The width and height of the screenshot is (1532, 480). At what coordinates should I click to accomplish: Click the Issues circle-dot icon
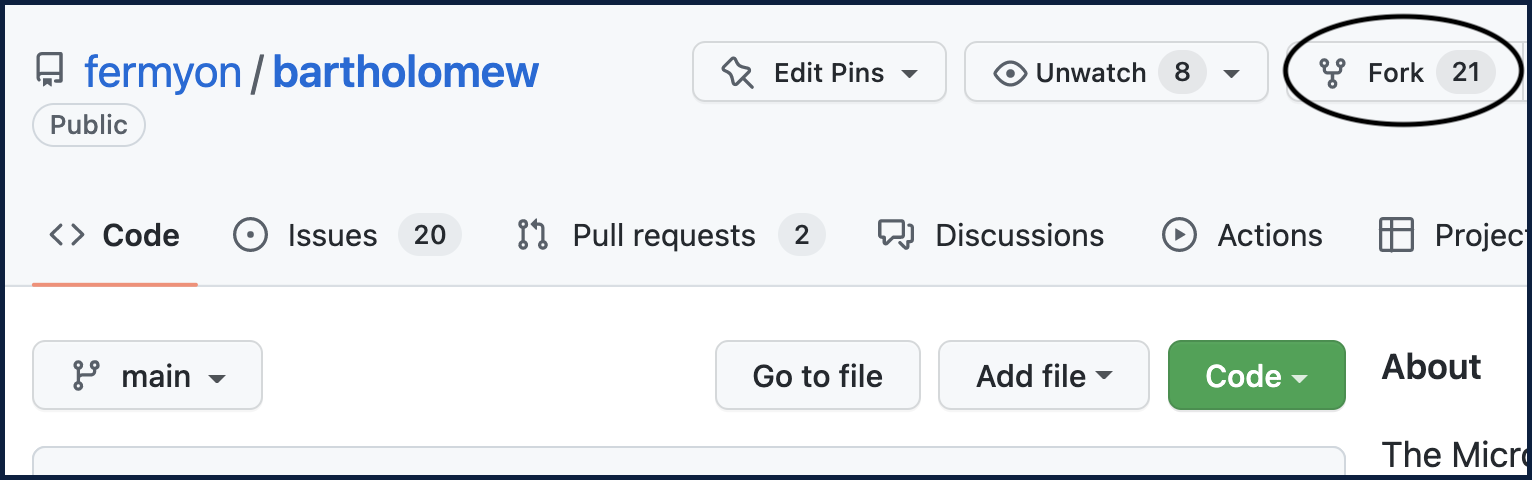click(249, 235)
